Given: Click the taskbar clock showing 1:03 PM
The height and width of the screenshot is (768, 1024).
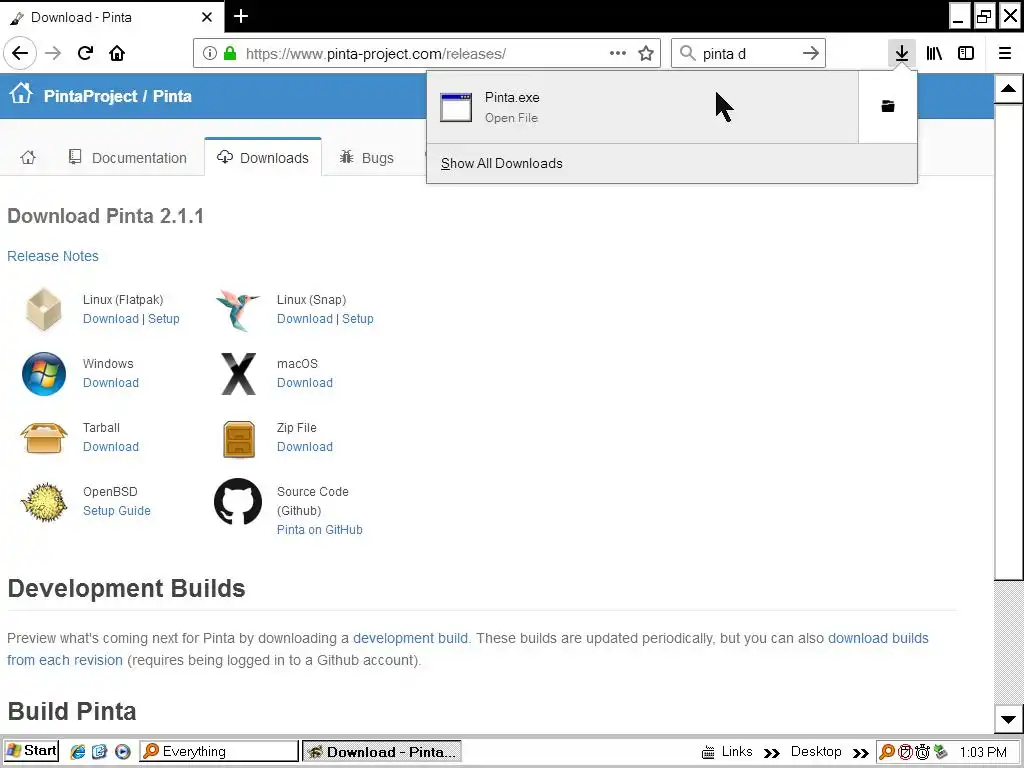Looking at the screenshot, I should point(984,752).
